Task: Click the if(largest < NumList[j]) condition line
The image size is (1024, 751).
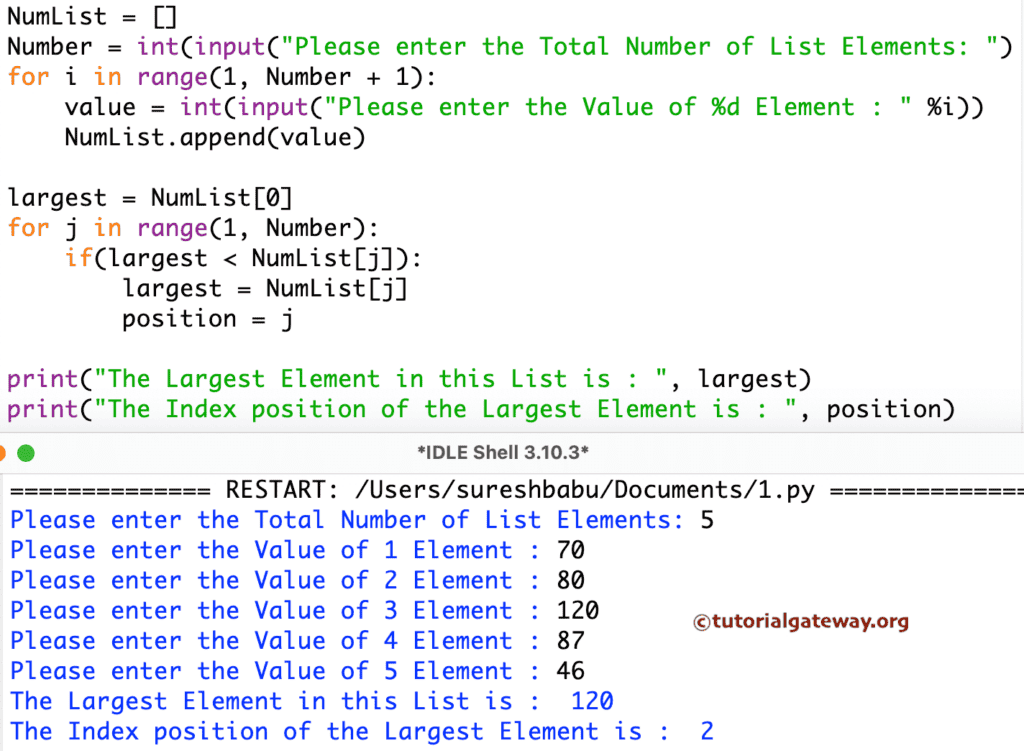Action: click(x=245, y=258)
